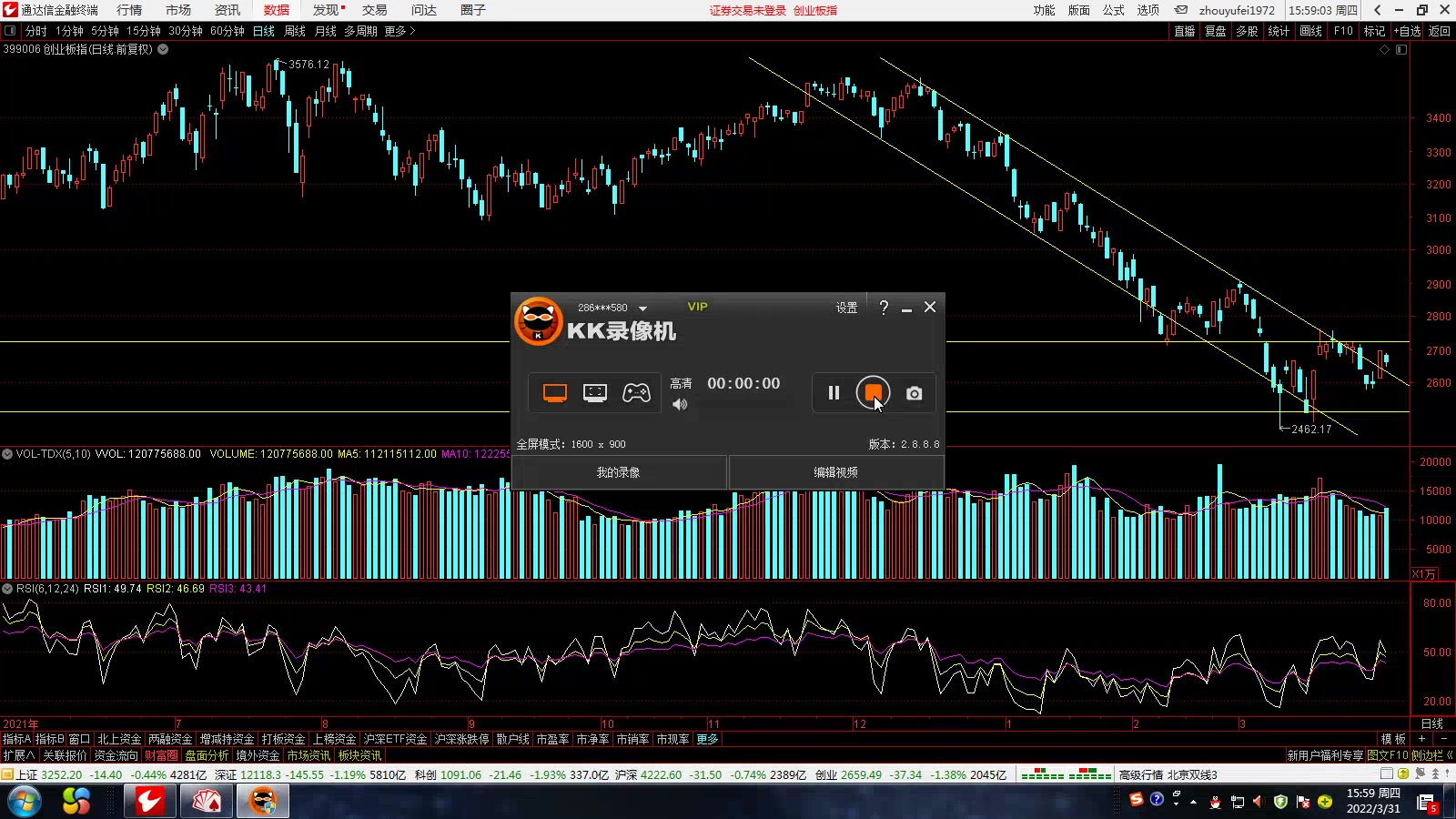Expand the account 286***580 dropdown arrow
The height and width of the screenshot is (819, 1456).
point(642,308)
